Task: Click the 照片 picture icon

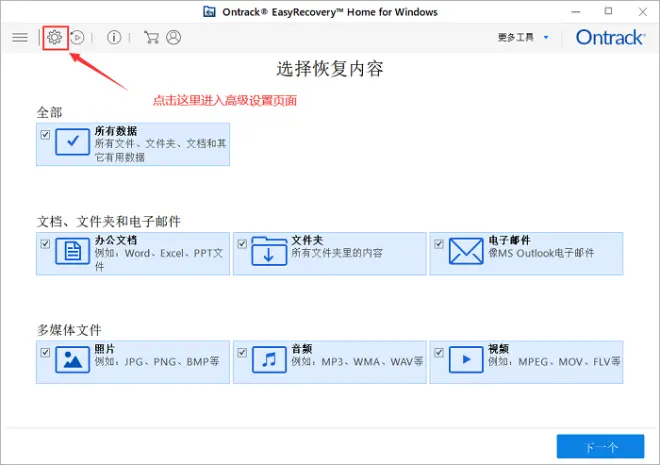Action: point(72,359)
